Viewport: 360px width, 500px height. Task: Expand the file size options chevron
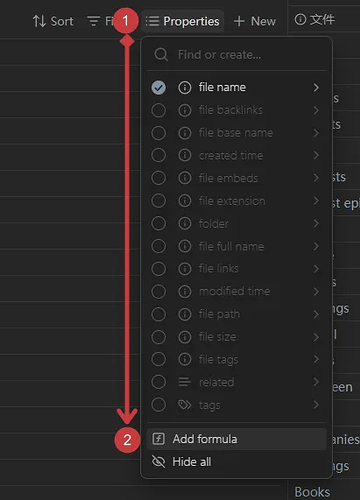pyautogui.click(x=316, y=337)
